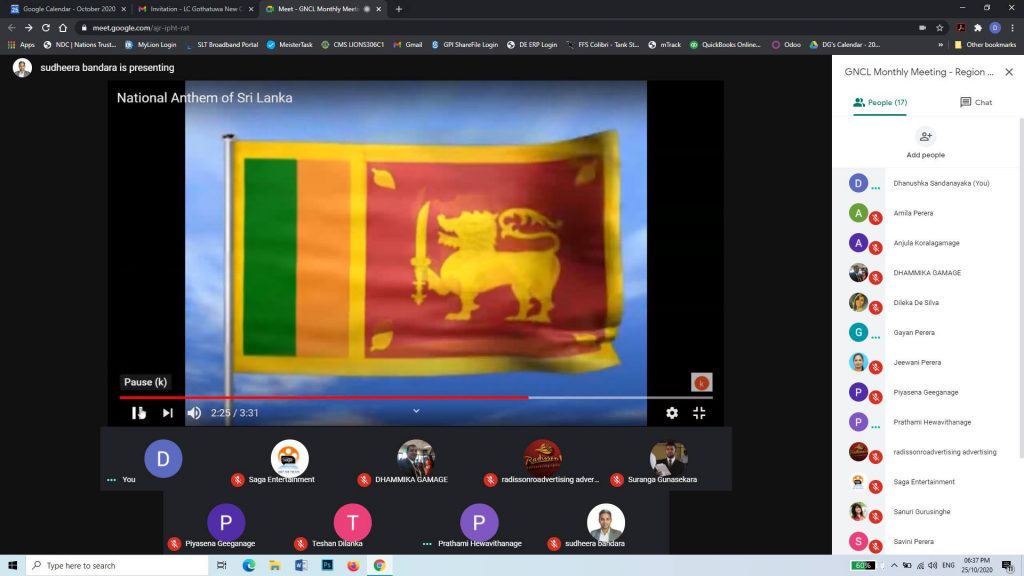Viewport: 1024px width, 576px height.
Task: Click Add people in the side panel
Action: point(925,144)
